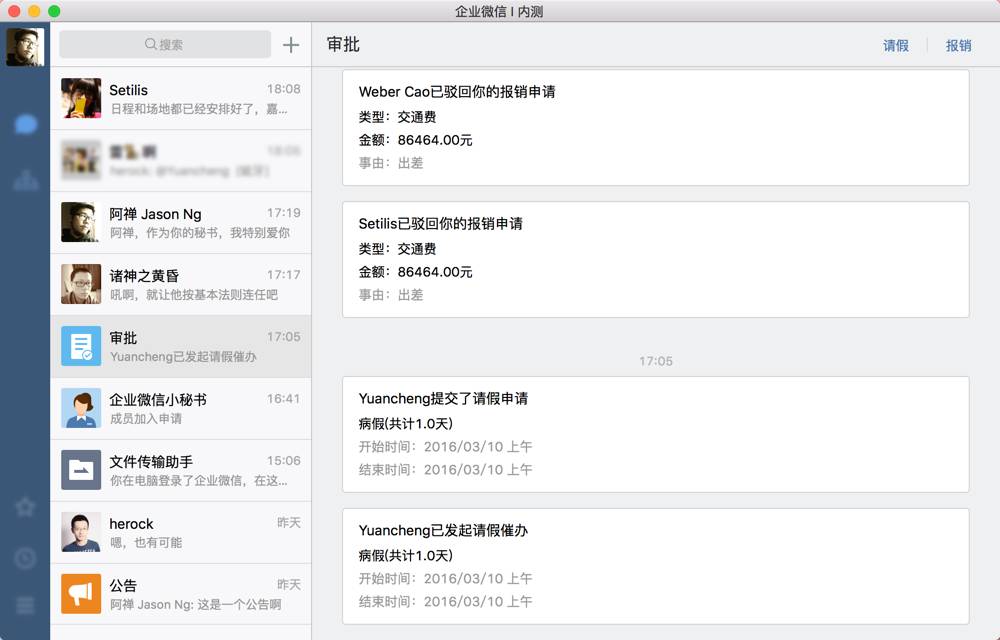Open the Yuancheng已发起请假催办 card
The height and width of the screenshot is (640, 1000).
click(655, 566)
